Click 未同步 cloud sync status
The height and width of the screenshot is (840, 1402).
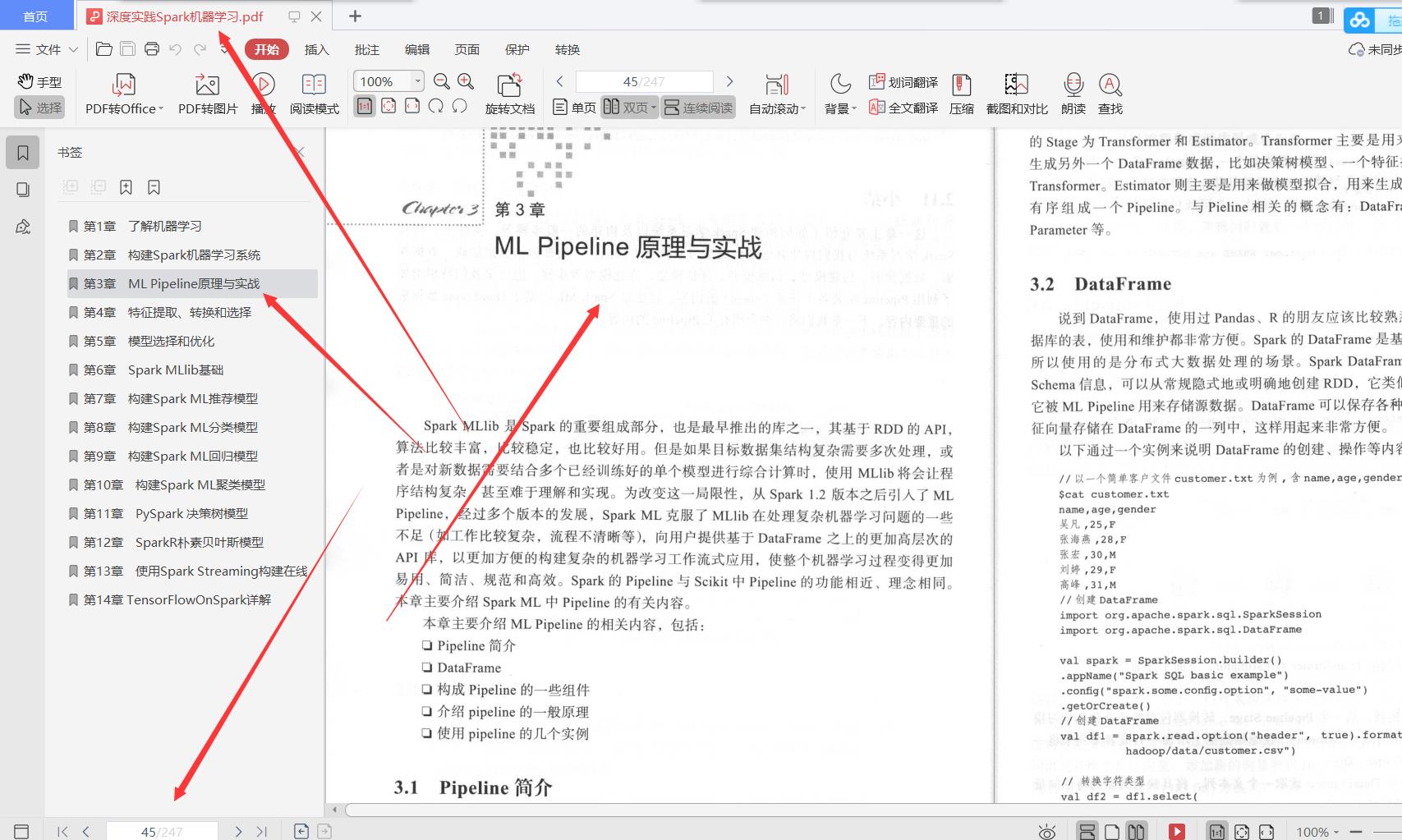tap(1375, 49)
